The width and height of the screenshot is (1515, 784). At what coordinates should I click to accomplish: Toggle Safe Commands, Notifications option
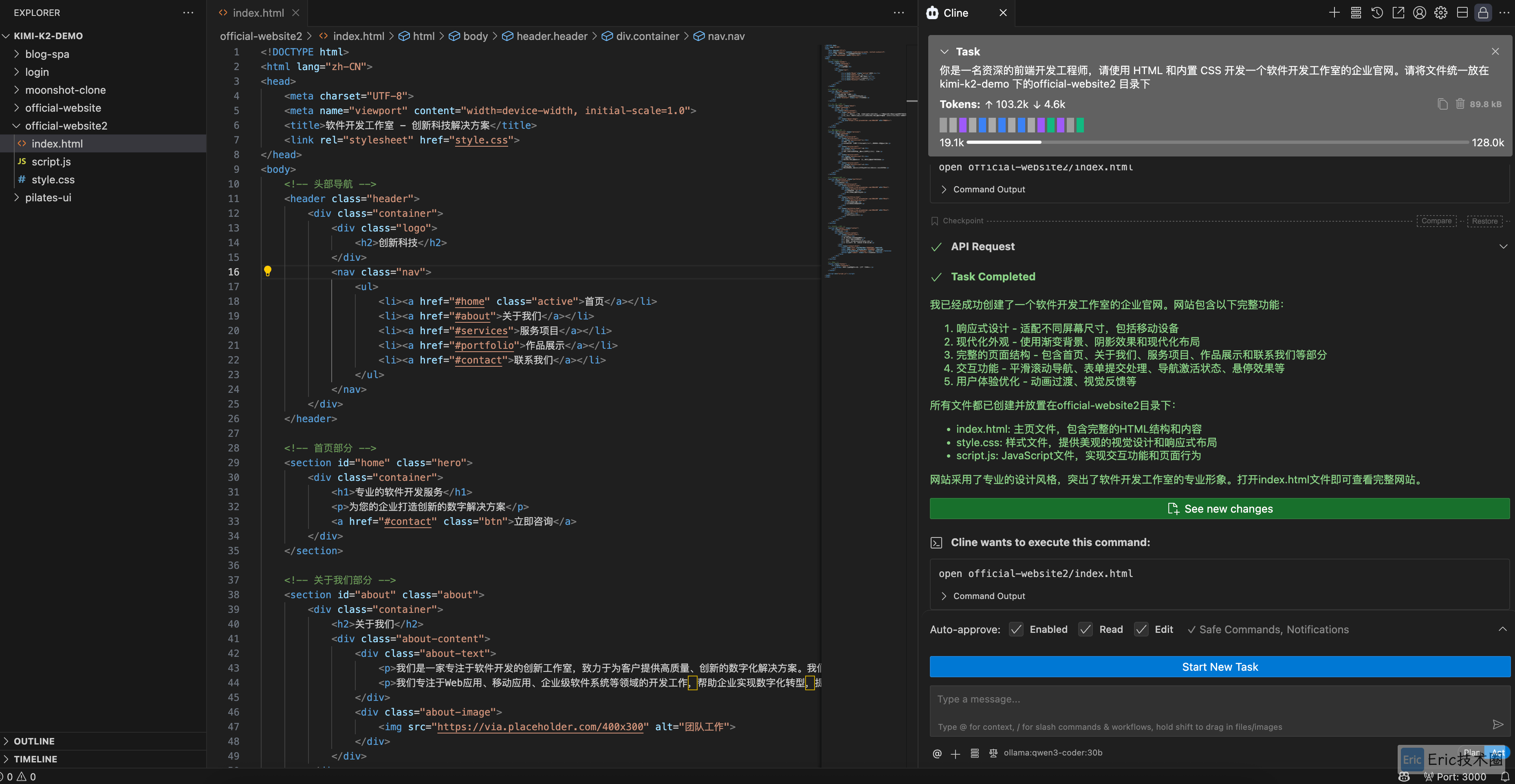[x=1267, y=629]
